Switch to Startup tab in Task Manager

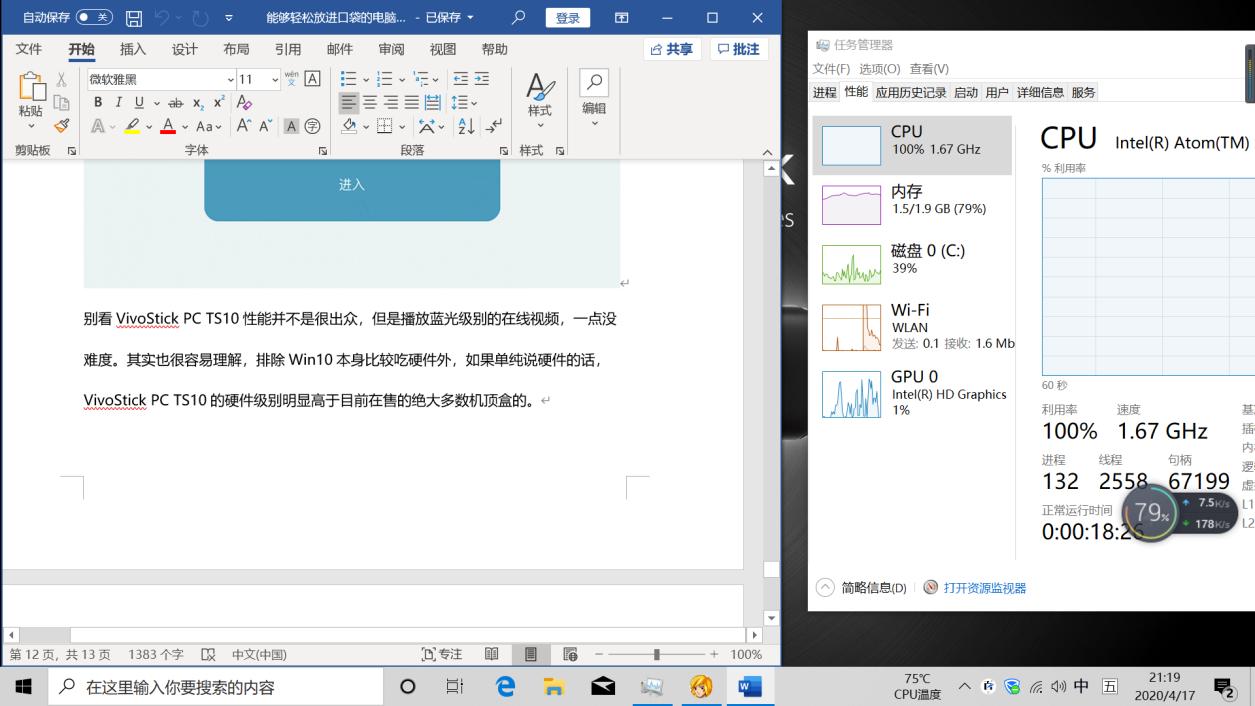point(965,92)
